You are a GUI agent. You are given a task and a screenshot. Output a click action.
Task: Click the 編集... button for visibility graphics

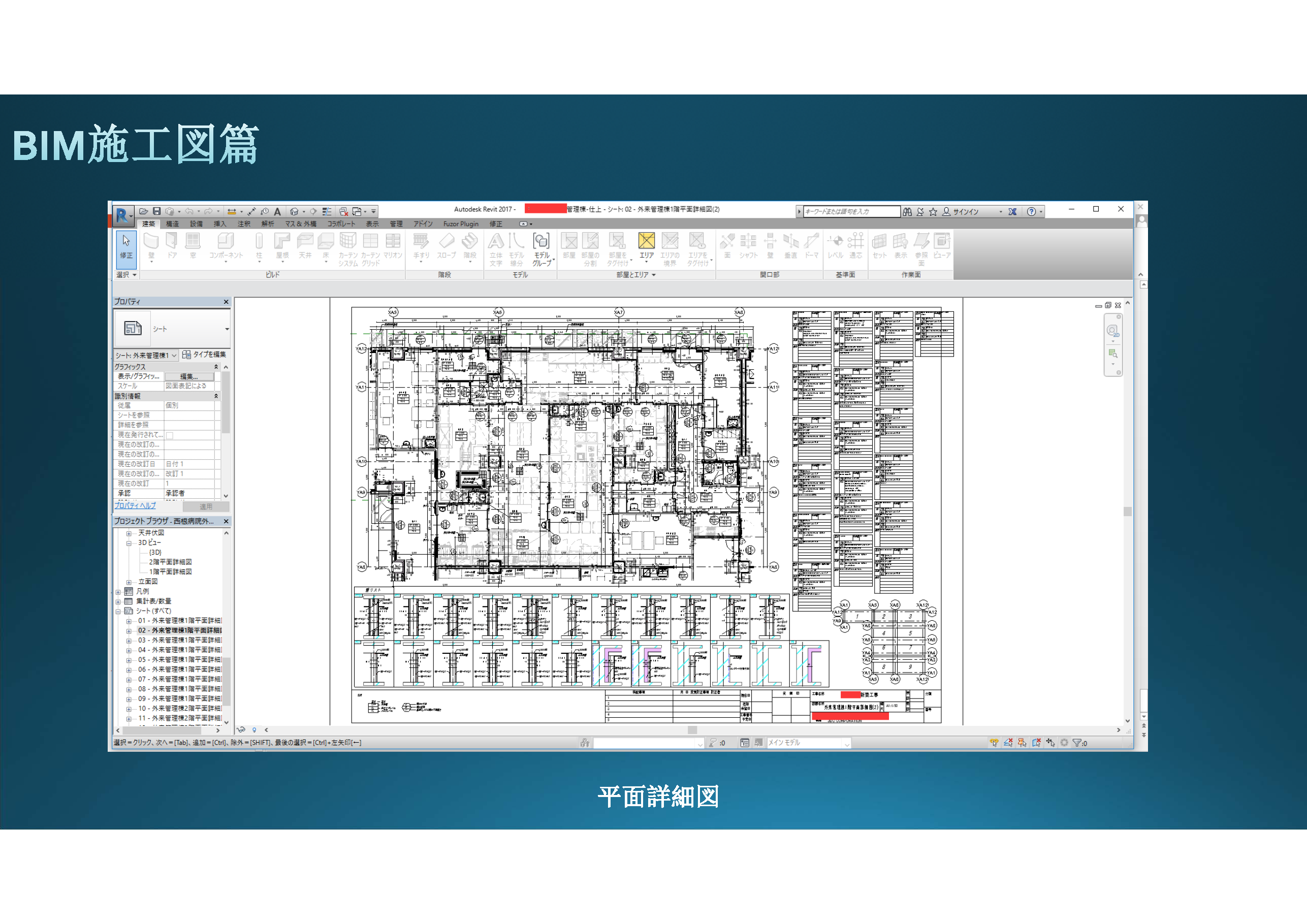189,376
